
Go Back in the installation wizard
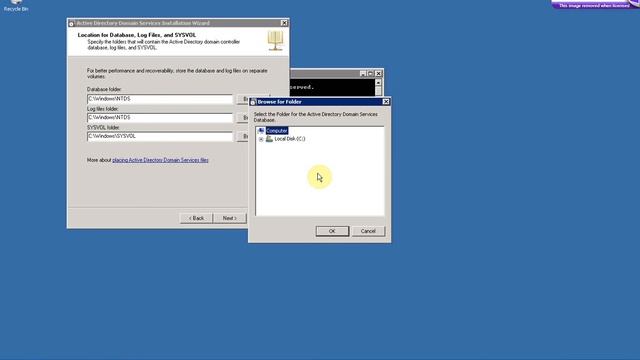pos(196,218)
